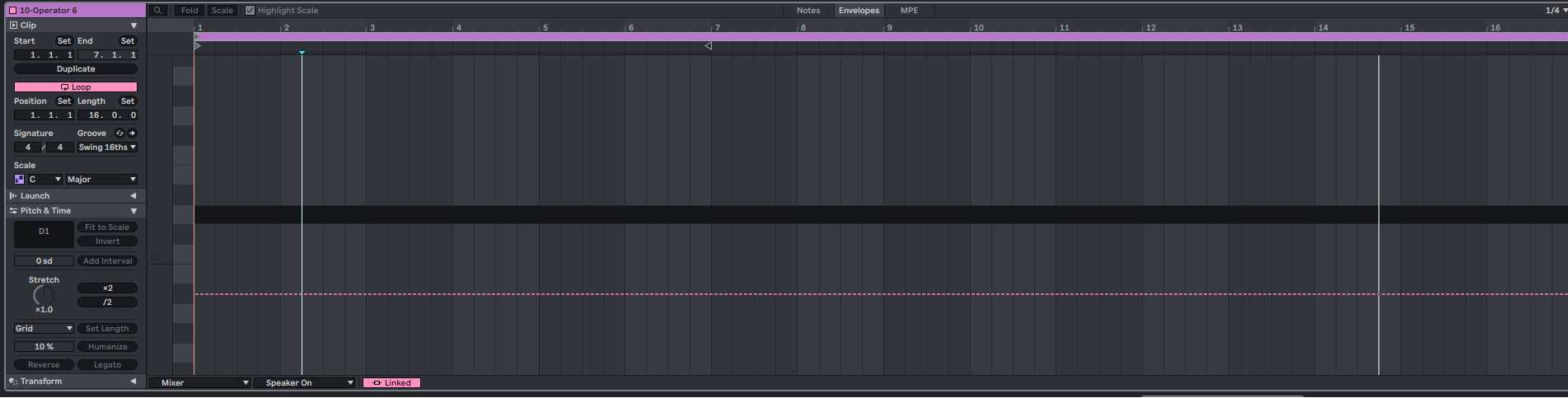Click bar 5 on the beat-time ruler
Screen dimensions: 1568x398
[x=544, y=27]
